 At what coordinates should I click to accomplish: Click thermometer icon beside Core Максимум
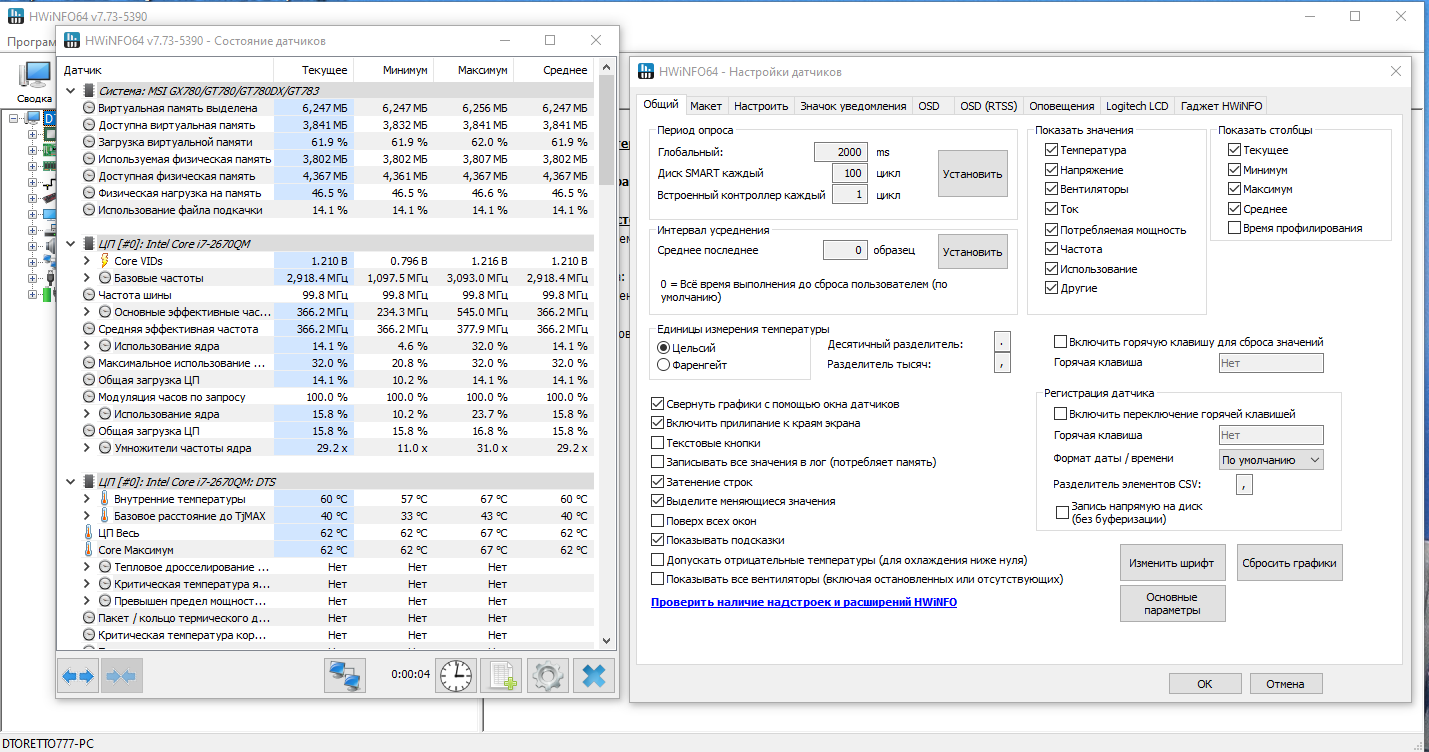[x=89, y=550]
